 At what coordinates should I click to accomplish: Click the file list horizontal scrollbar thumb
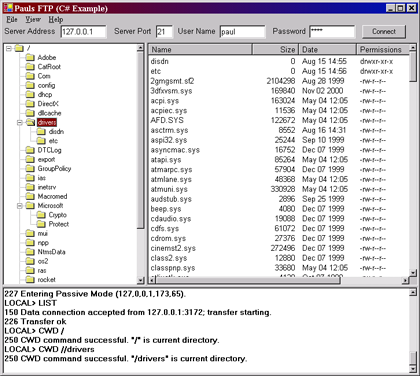(248, 280)
